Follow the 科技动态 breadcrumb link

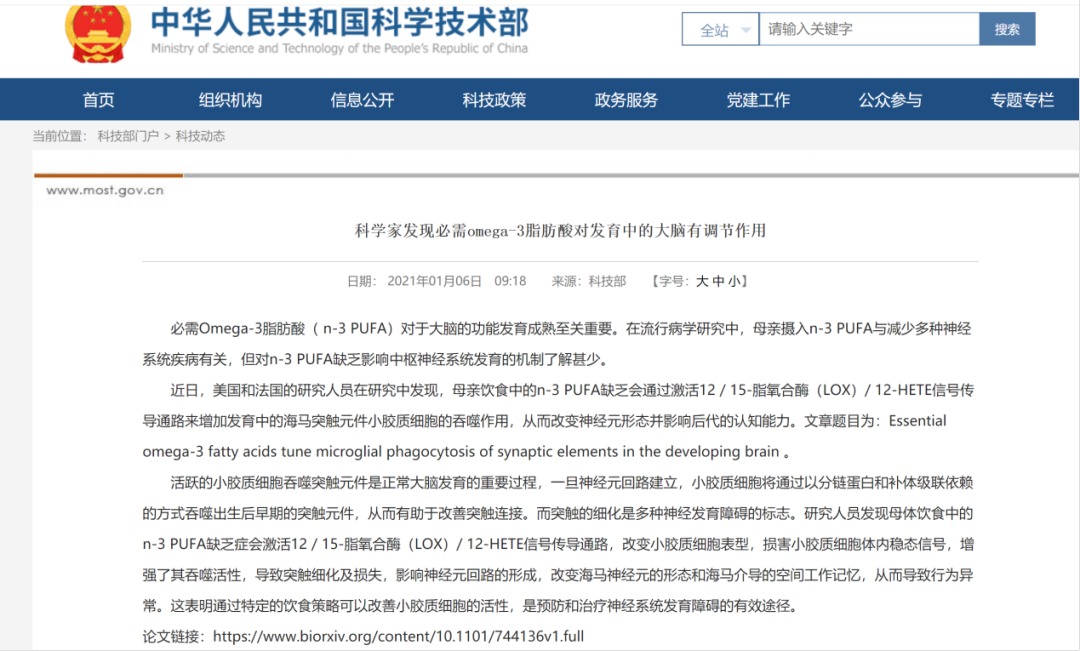(200, 136)
